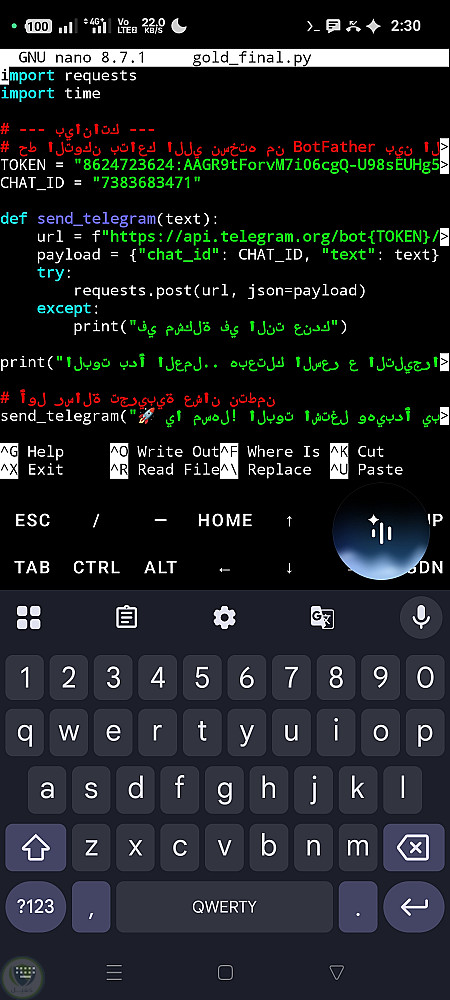Tap the QWERTY spacebar
450x1000 pixels.
(x=224, y=906)
